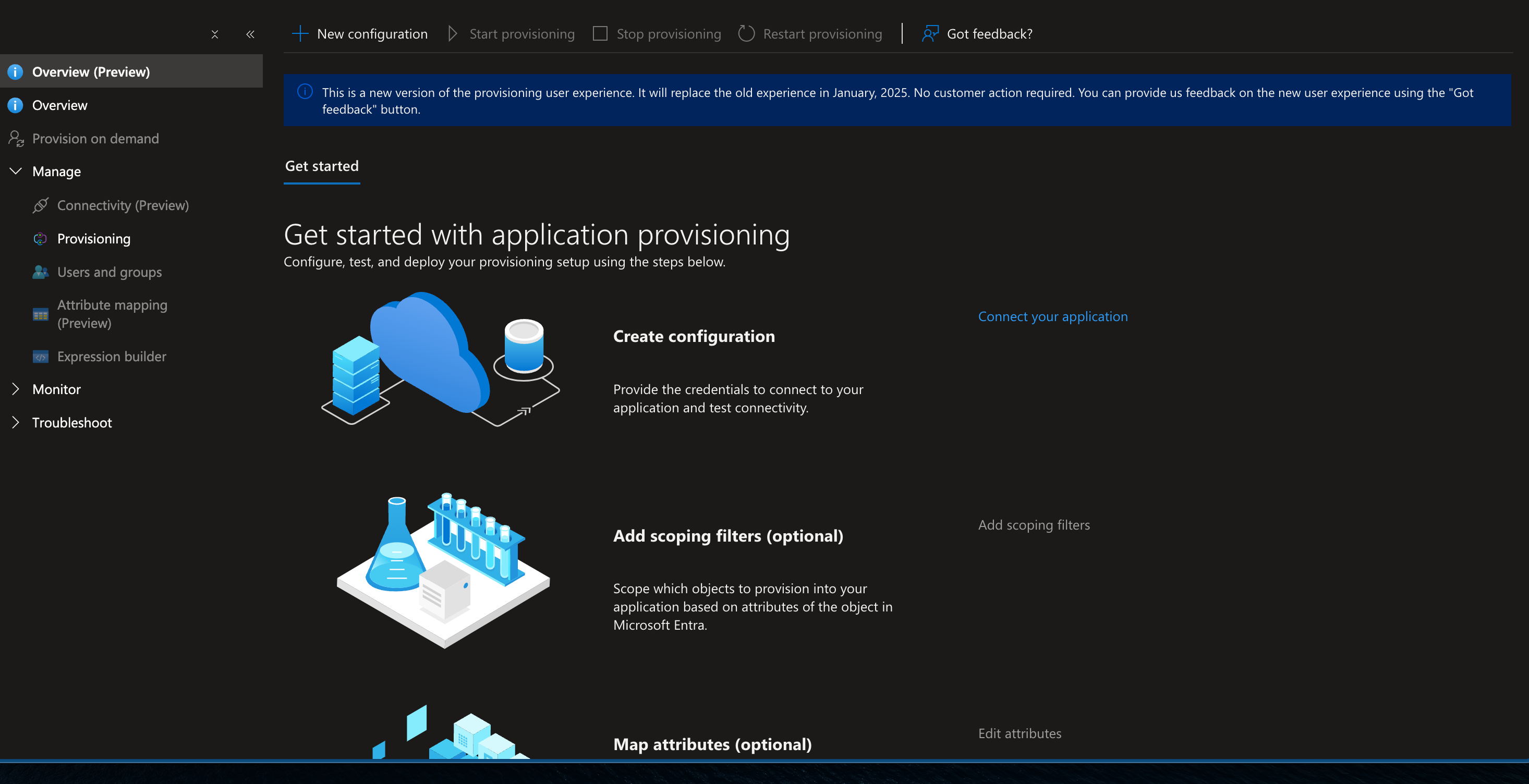The height and width of the screenshot is (784, 1529).
Task: Collapse the navigation sidebar
Action: click(250, 34)
